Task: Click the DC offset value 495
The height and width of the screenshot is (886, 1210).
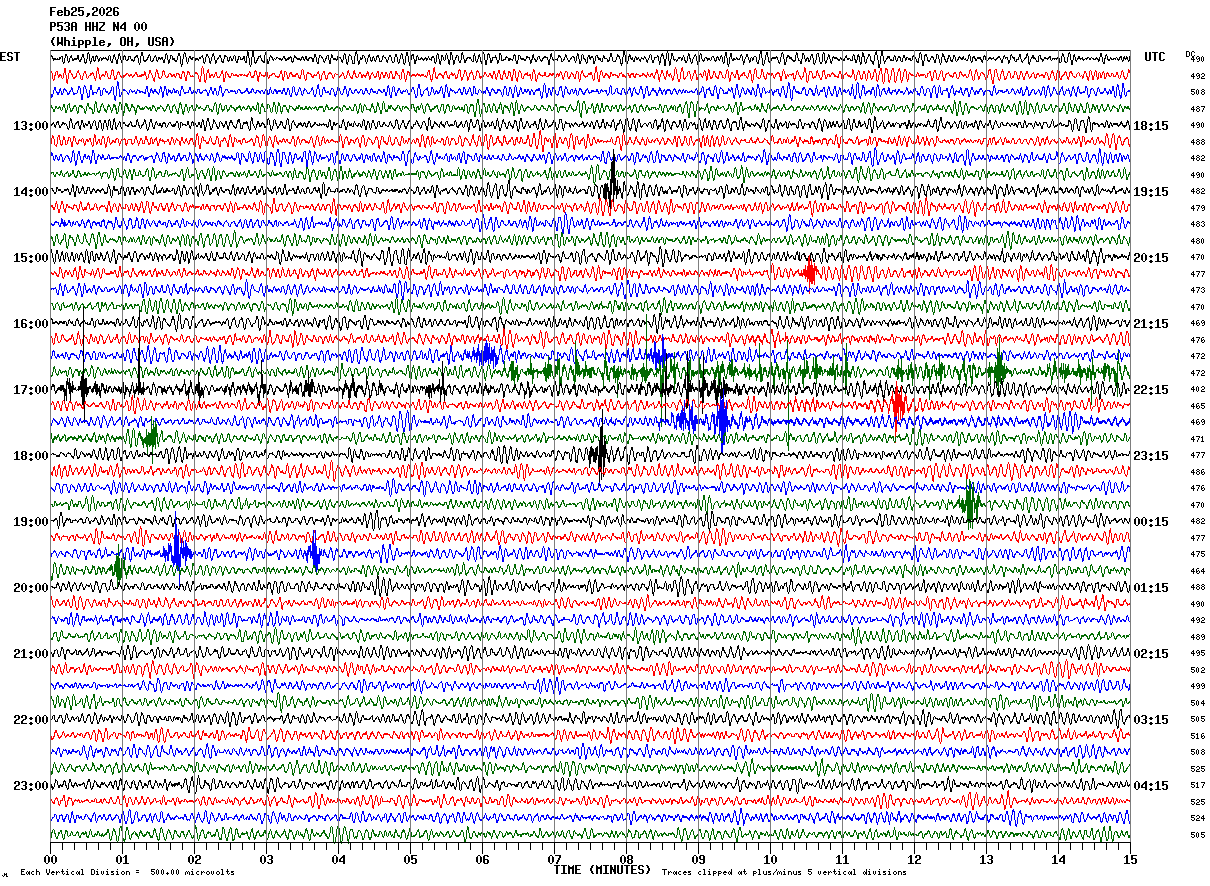Action: pyautogui.click(x=1197, y=653)
